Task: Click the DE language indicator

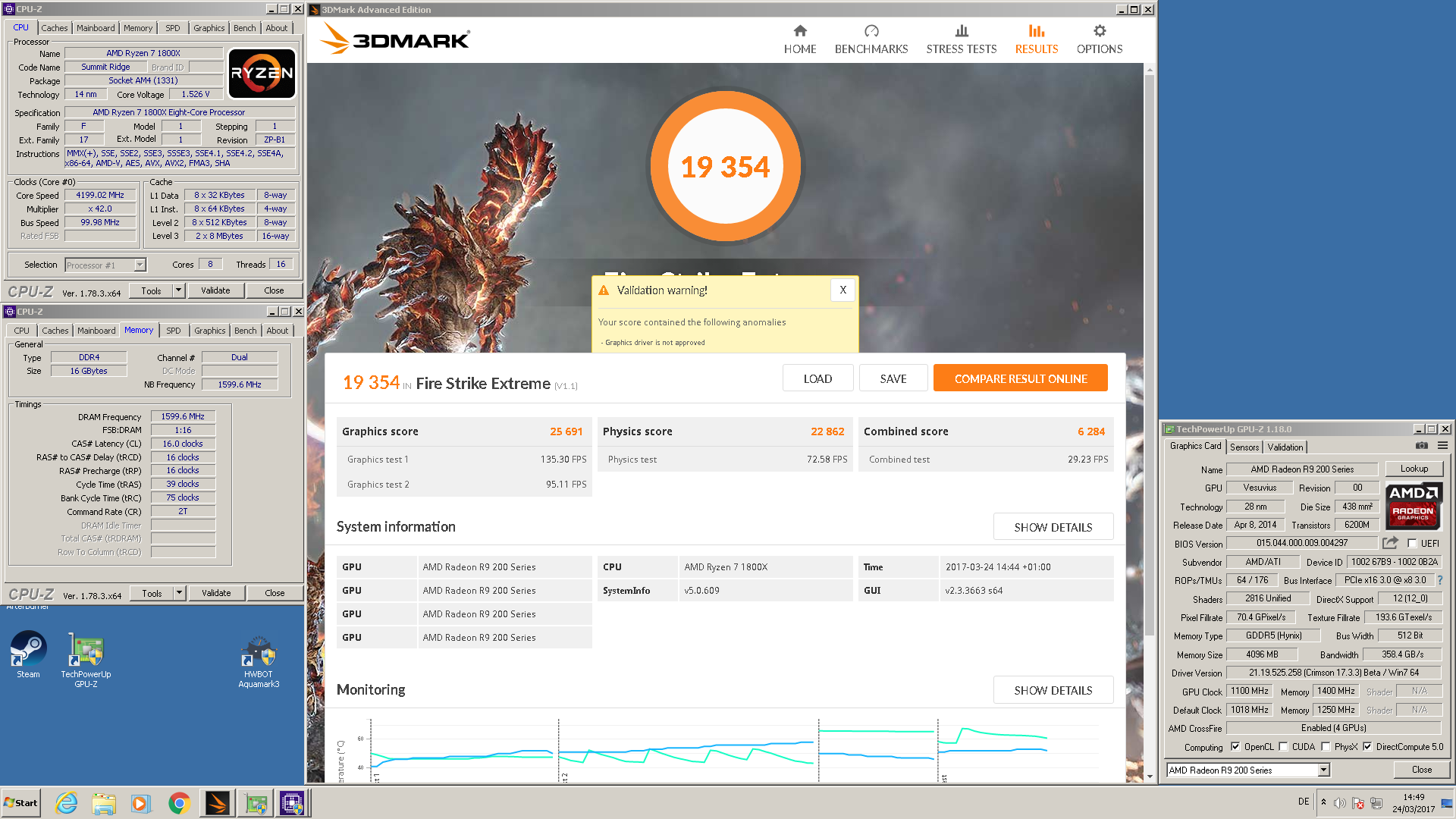Action: [1304, 802]
